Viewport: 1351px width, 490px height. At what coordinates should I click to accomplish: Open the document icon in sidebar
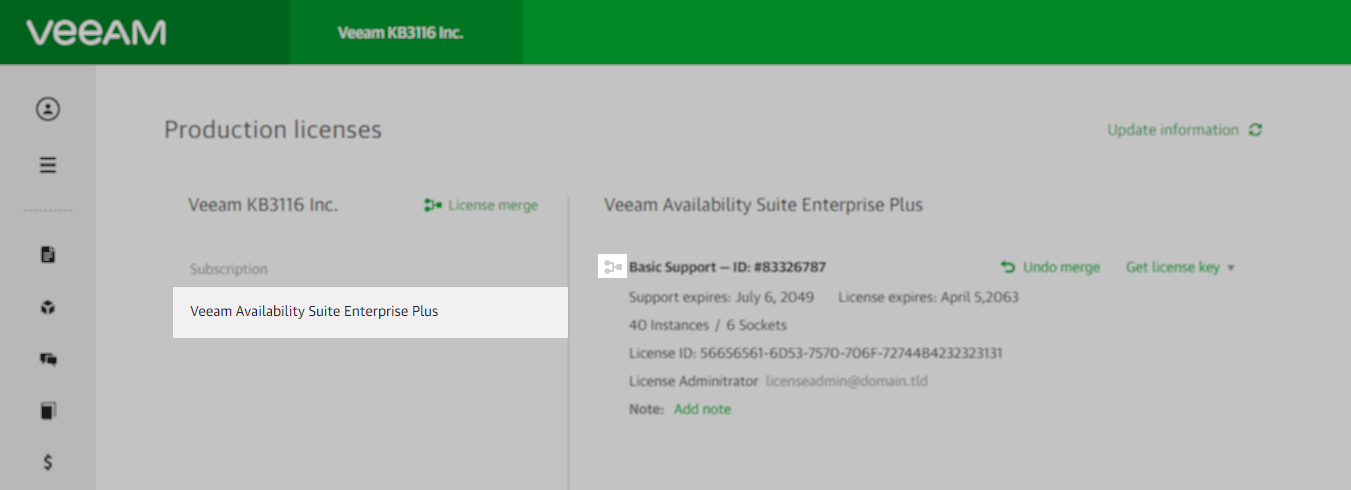click(48, 255)
